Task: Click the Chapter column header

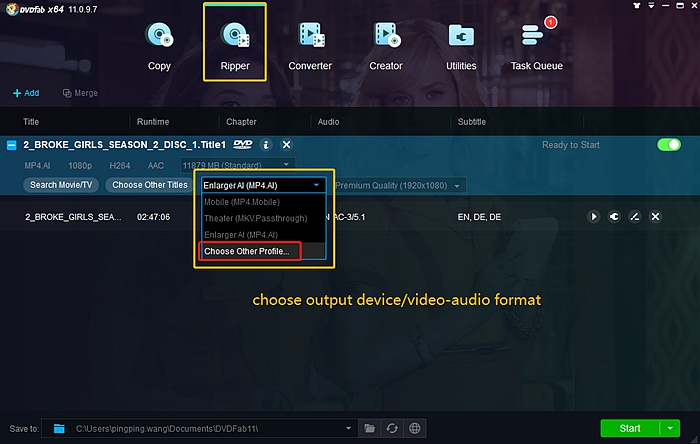Action: (241, 122)
